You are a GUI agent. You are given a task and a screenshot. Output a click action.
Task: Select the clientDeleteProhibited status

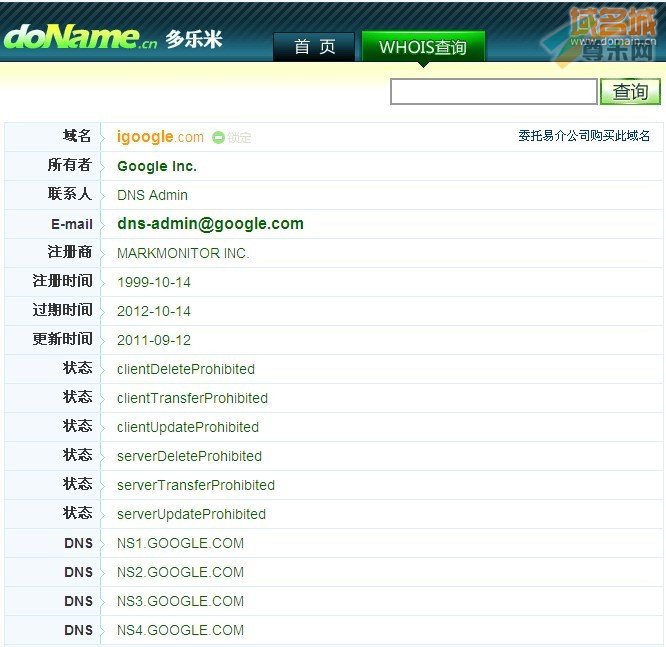click(x=186, y=369)
